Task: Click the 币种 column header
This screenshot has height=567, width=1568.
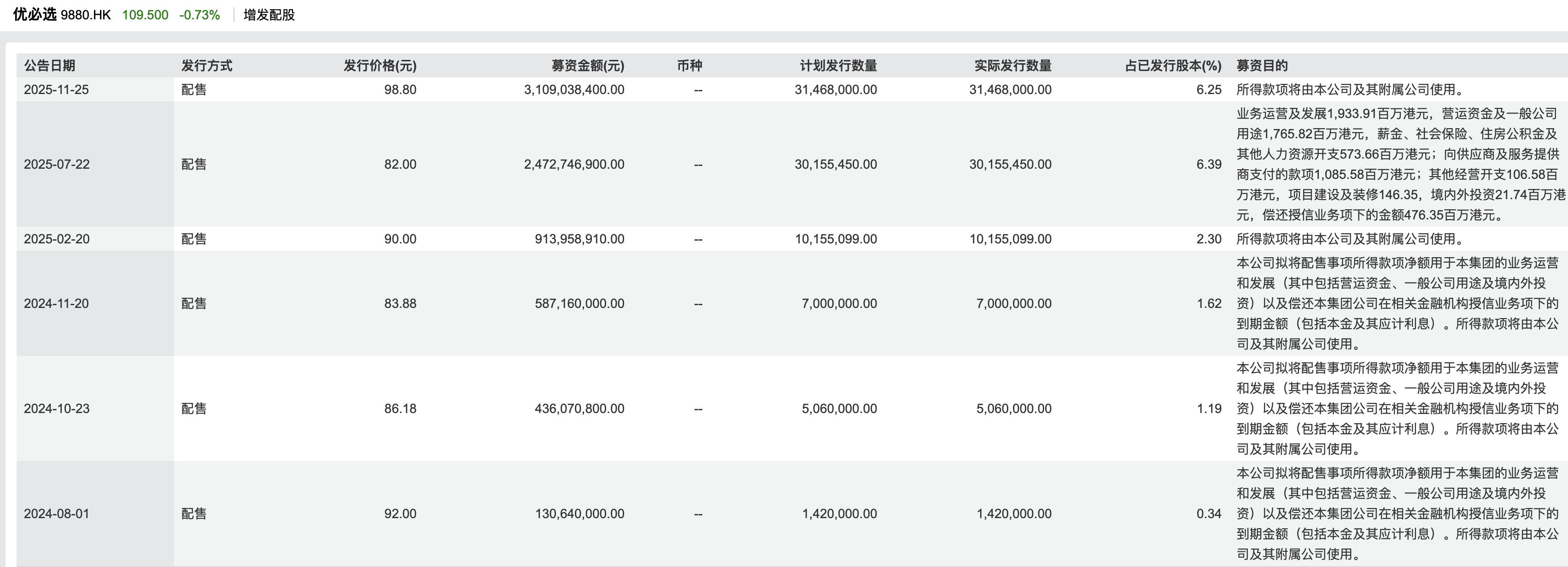Action: pyautogui.click(x=690, y=66)
